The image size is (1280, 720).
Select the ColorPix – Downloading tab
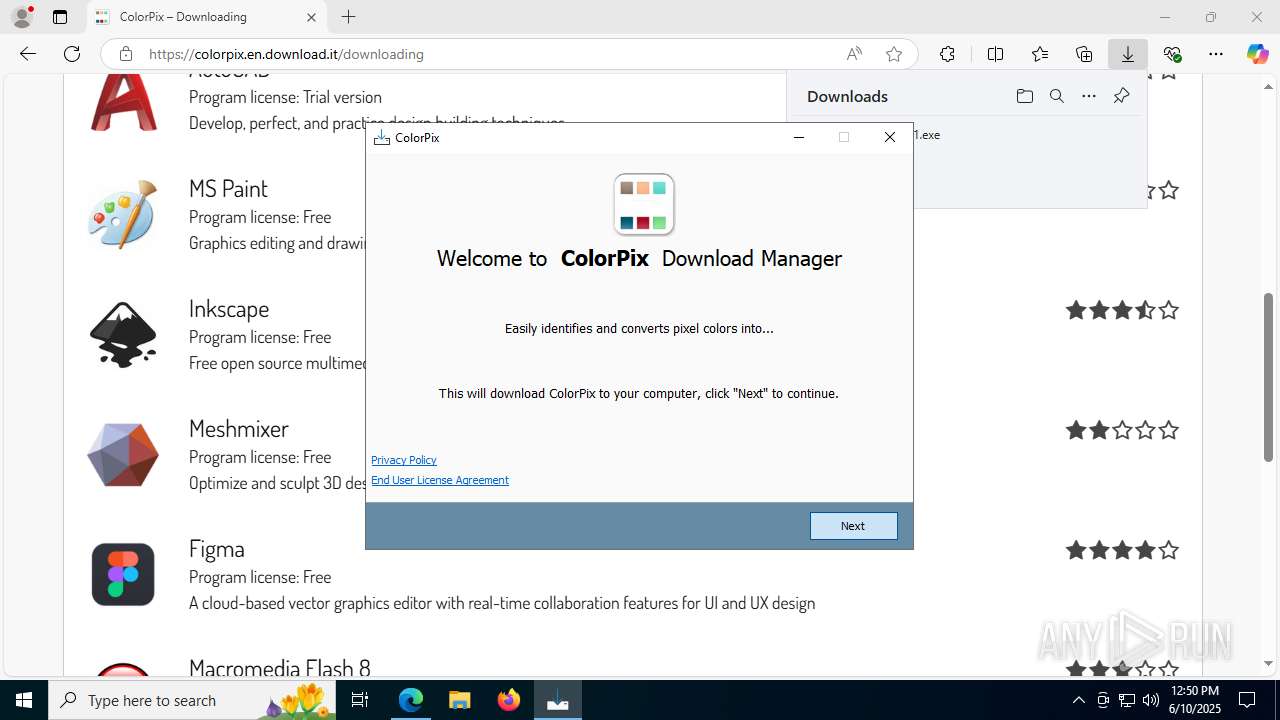coord(206,17)
